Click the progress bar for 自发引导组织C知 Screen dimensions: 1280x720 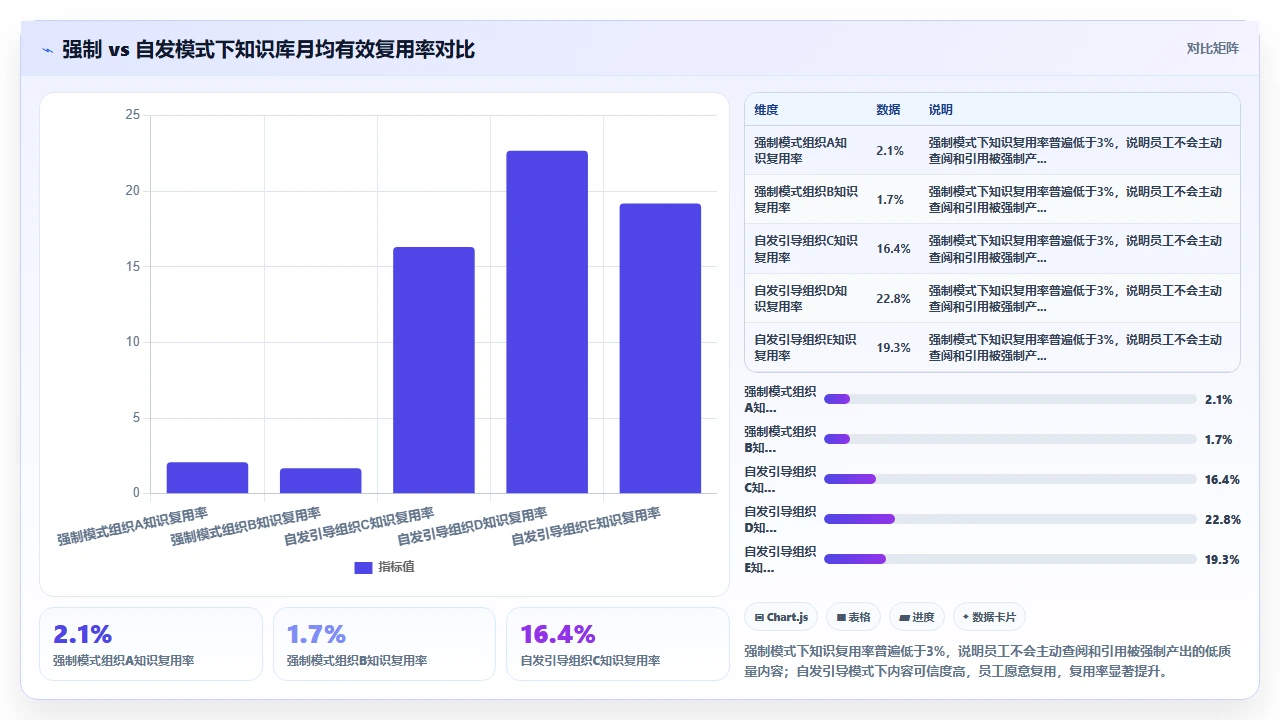tap(1010, 479)
